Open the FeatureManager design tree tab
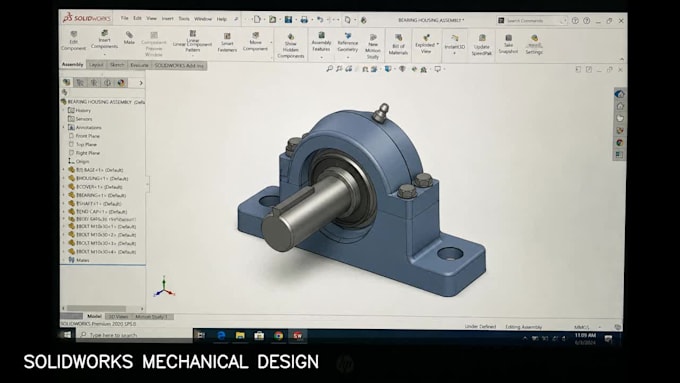680x383 pixels. click(x=66, y=82)
